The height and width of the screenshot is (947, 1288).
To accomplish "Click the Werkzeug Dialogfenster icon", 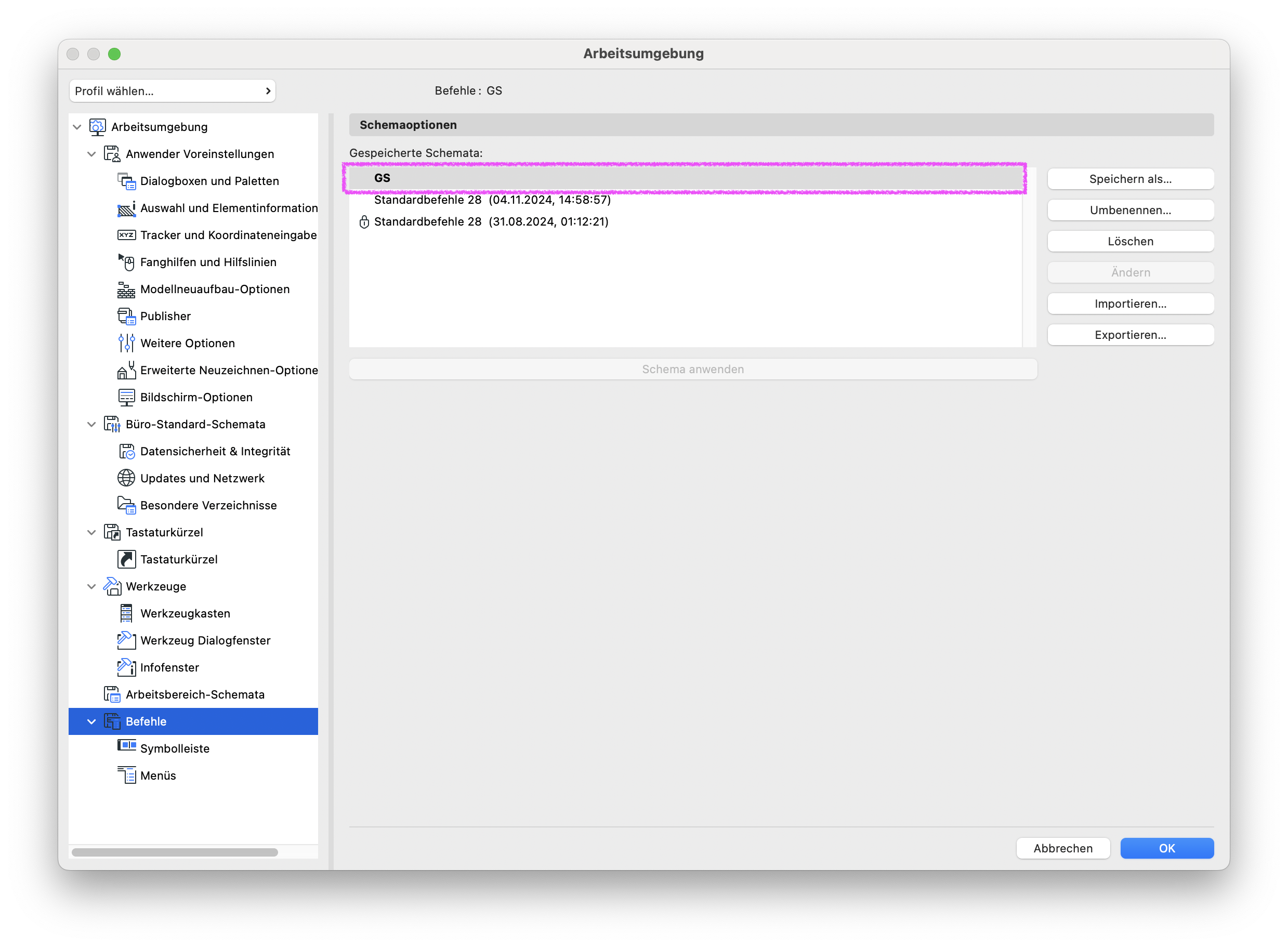I will point(126,640).
